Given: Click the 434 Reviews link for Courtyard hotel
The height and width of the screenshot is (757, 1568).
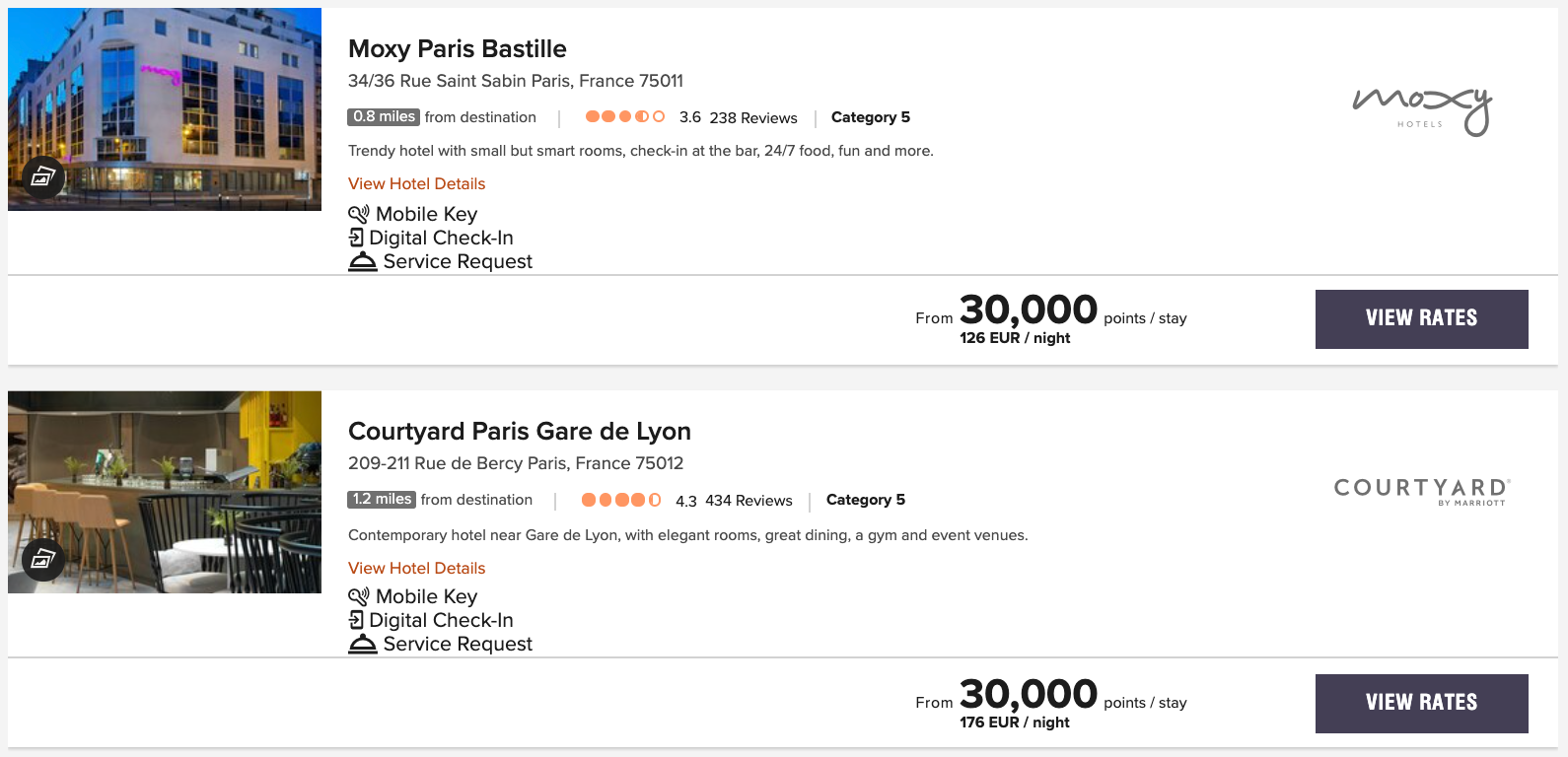Looking at the screenshot, I should coord(749,500).
